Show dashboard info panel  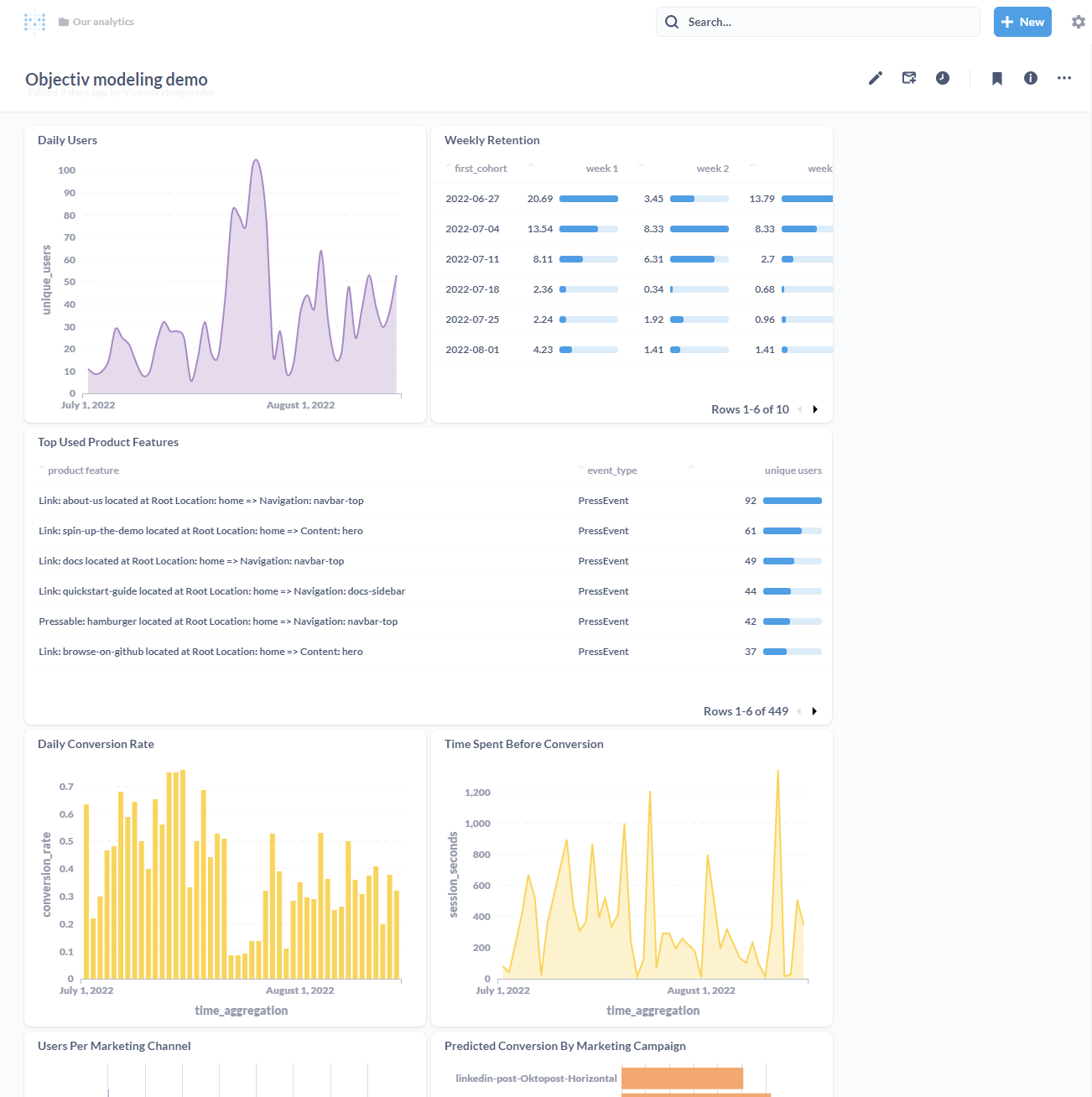coord(1031,78)
